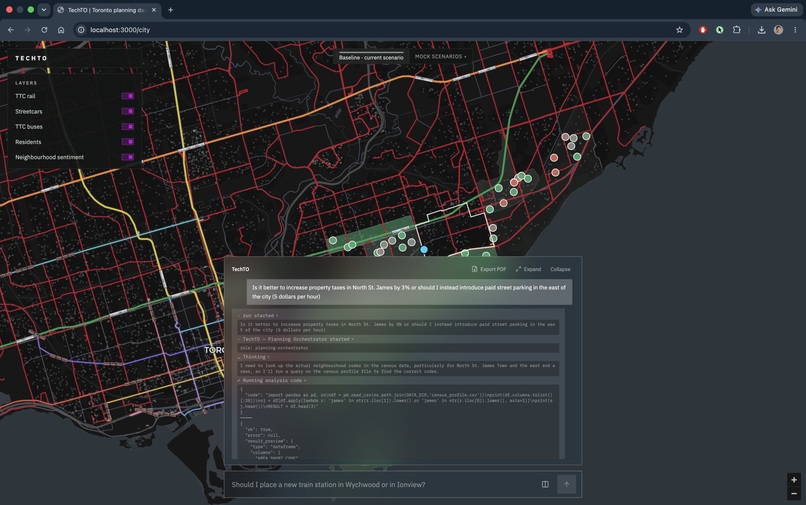Collapse the Thinking log section

tap(254, 357)
